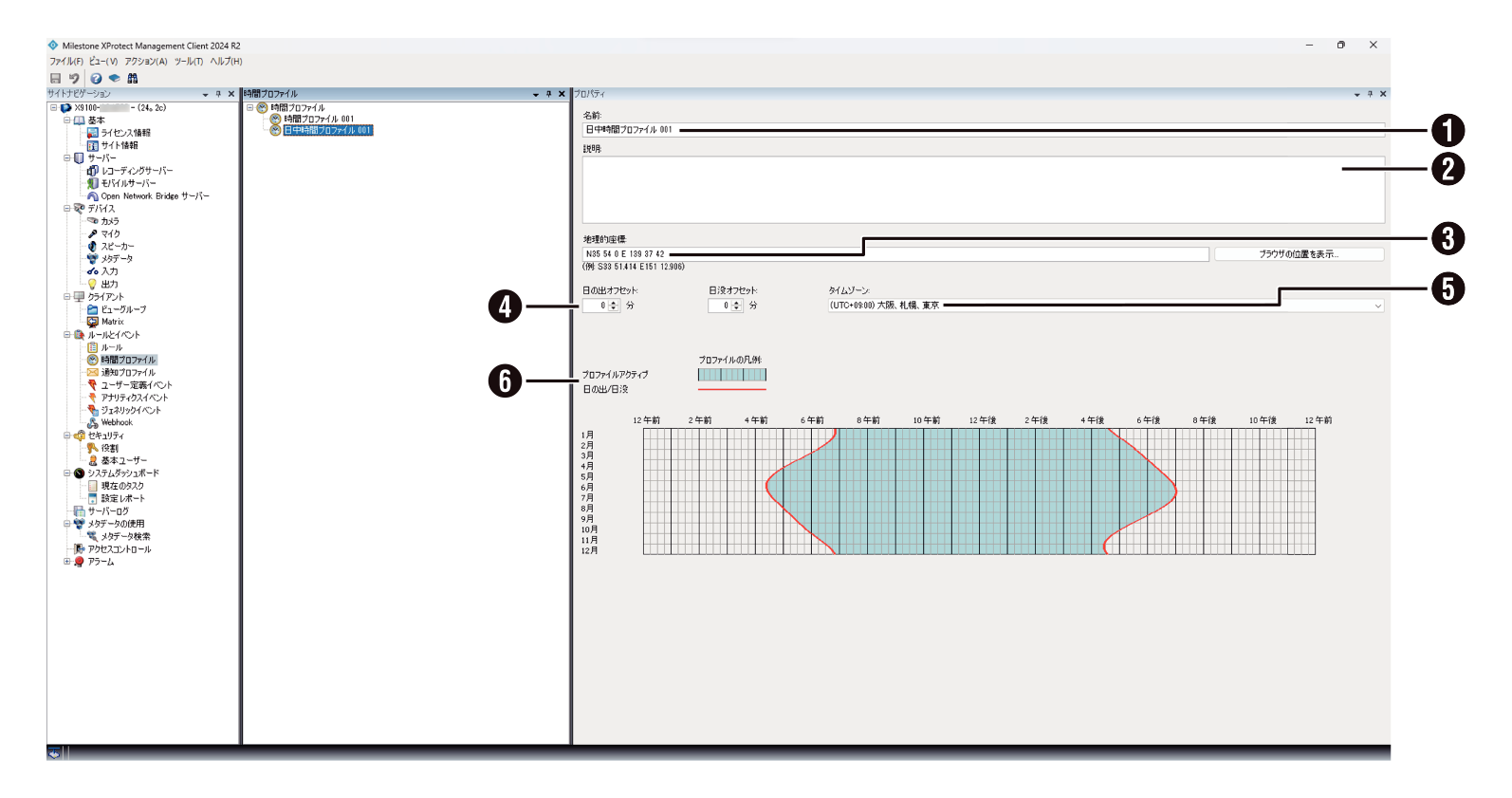Expand the アラーム tree node
The width and height of the screenshot is (1512, 798).
[x=67, y=562]
